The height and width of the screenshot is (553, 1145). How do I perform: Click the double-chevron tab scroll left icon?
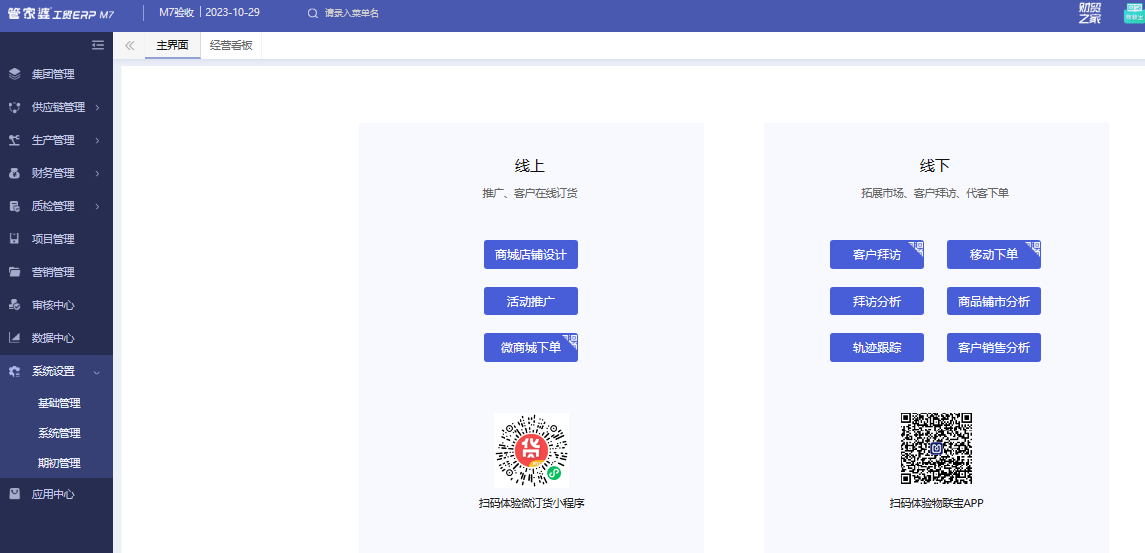tap(129, 45)
